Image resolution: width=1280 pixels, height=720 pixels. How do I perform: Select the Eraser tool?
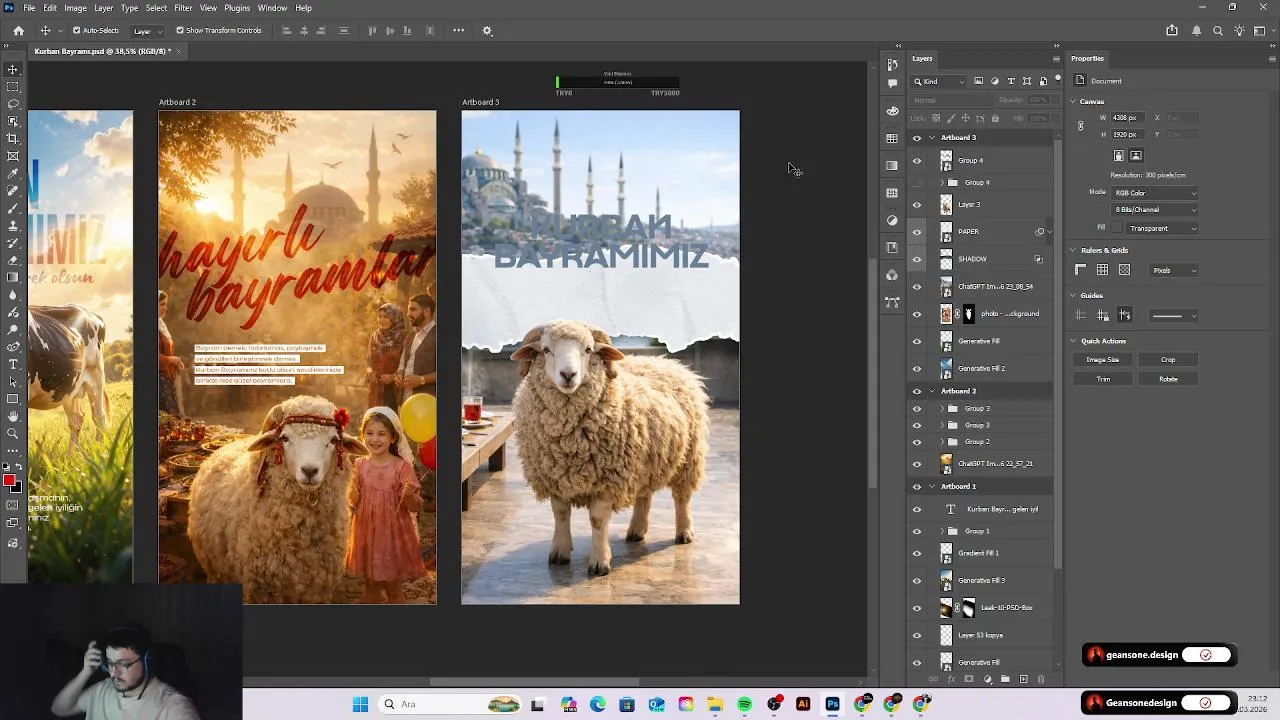coord(13,260)
